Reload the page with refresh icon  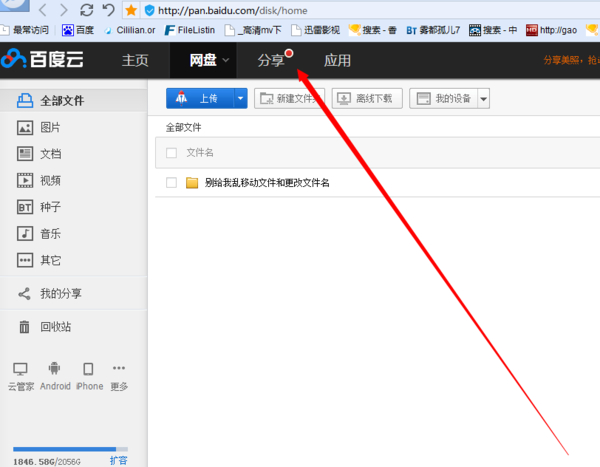(87, 10)
